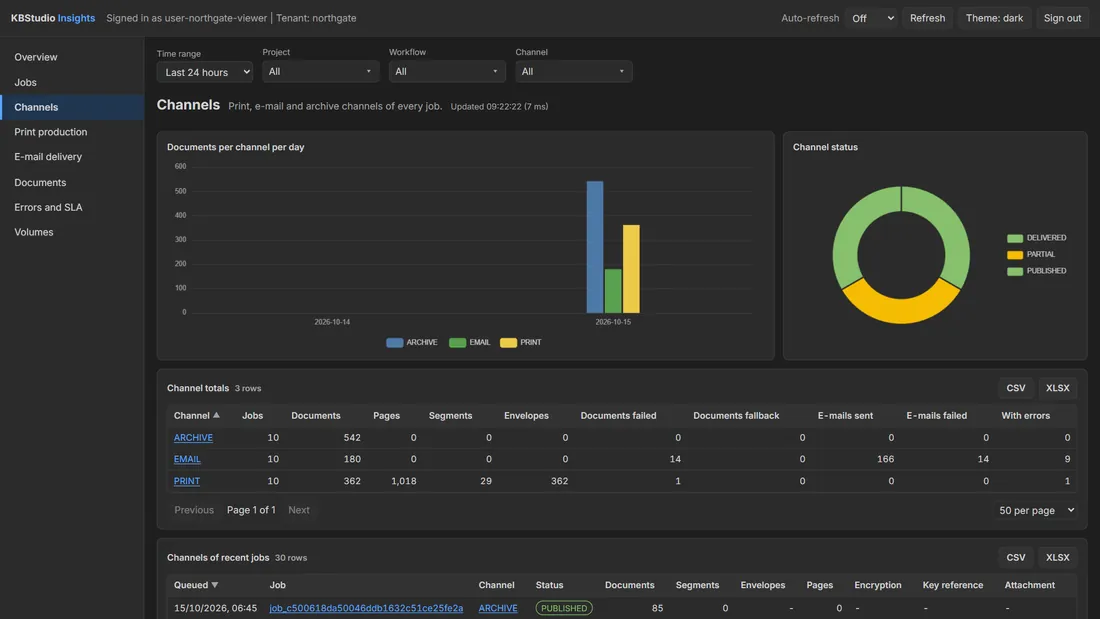Sort Channel totals by Channel column
Image resolution: width=1100 pixels, height=619 pixels.
pyautogui.click(x=196, y=415)
